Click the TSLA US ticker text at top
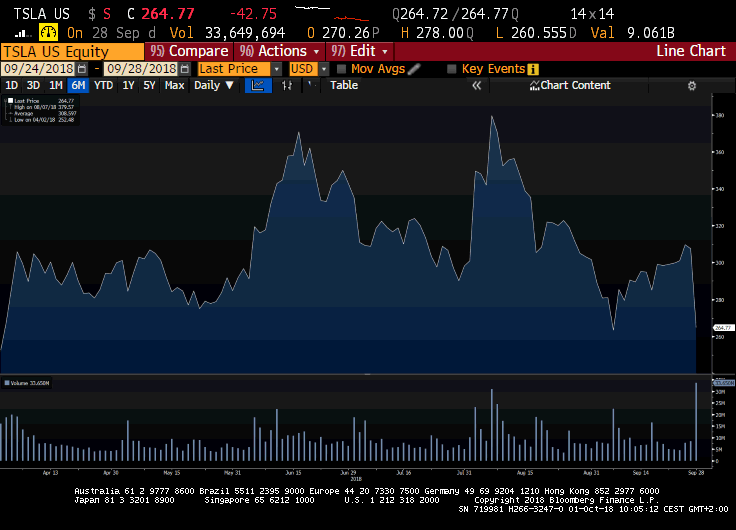This screenshot has width=736, height=530. click(x=41, y=14)
